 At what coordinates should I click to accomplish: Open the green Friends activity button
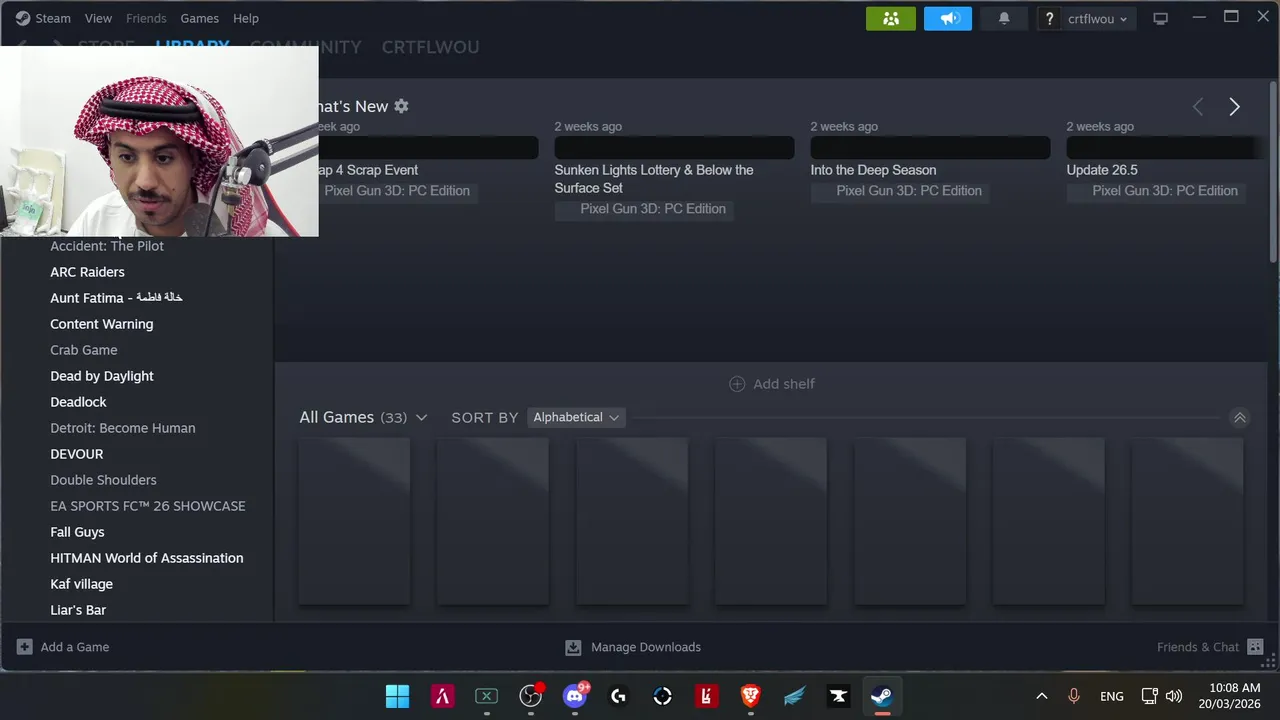(x=891, y=18)
